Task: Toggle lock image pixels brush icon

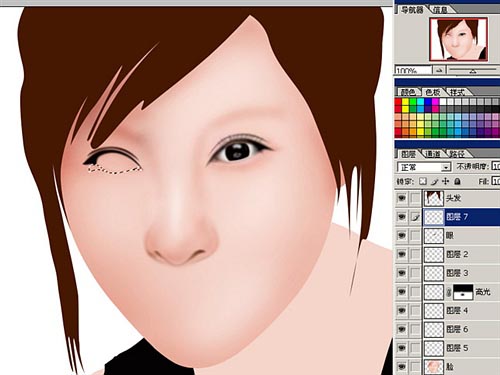Action: click(435, 181)
